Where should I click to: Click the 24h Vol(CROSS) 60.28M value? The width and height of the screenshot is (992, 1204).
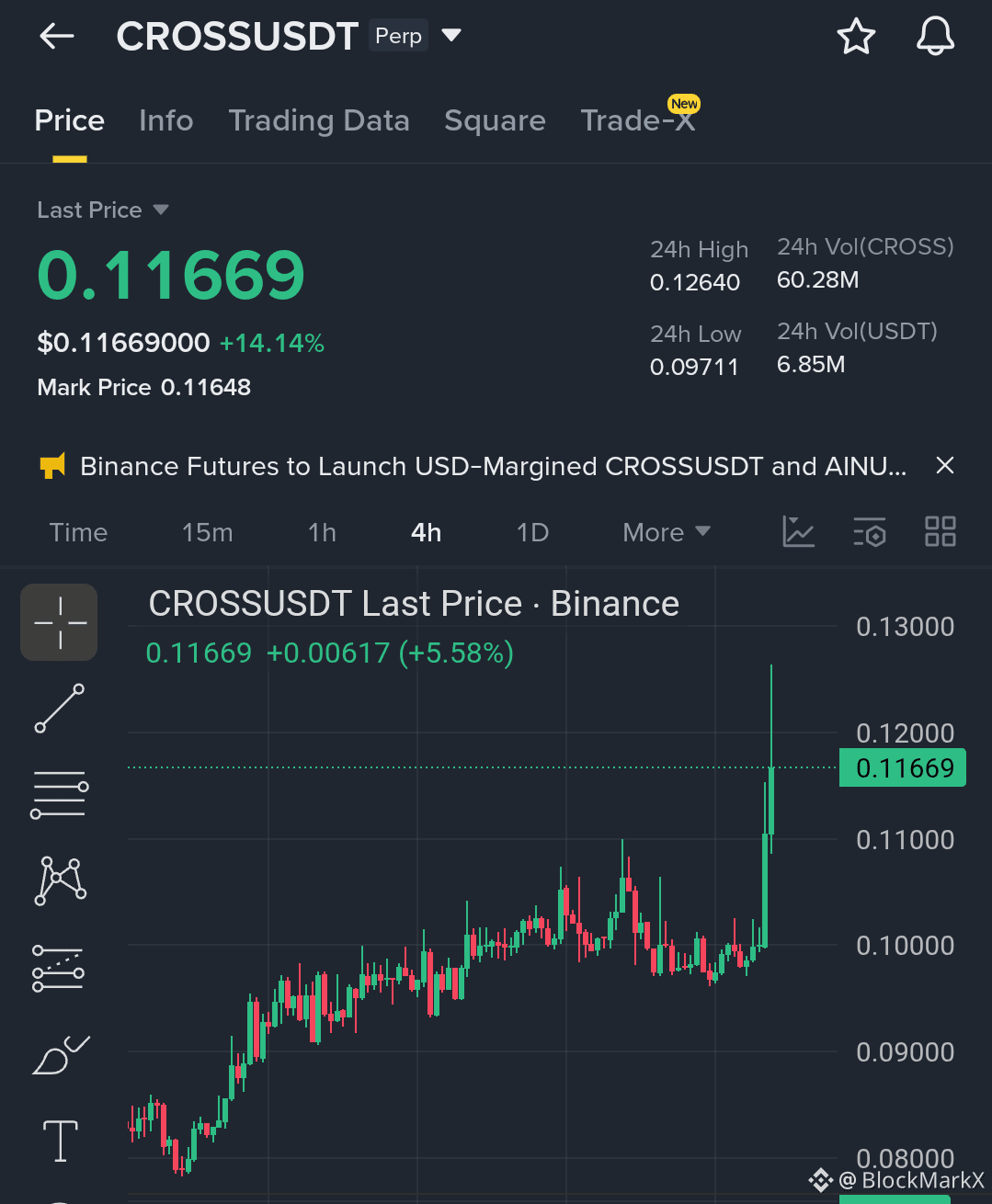pyautogui.click(x=817, y=279)
